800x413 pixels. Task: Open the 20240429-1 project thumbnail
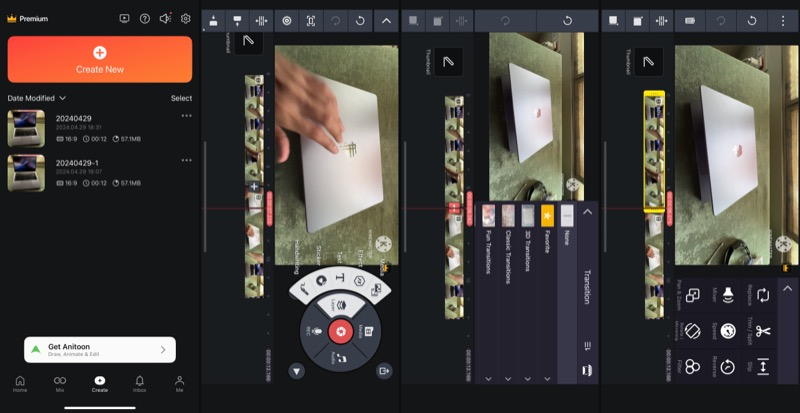tap(26, 172)
